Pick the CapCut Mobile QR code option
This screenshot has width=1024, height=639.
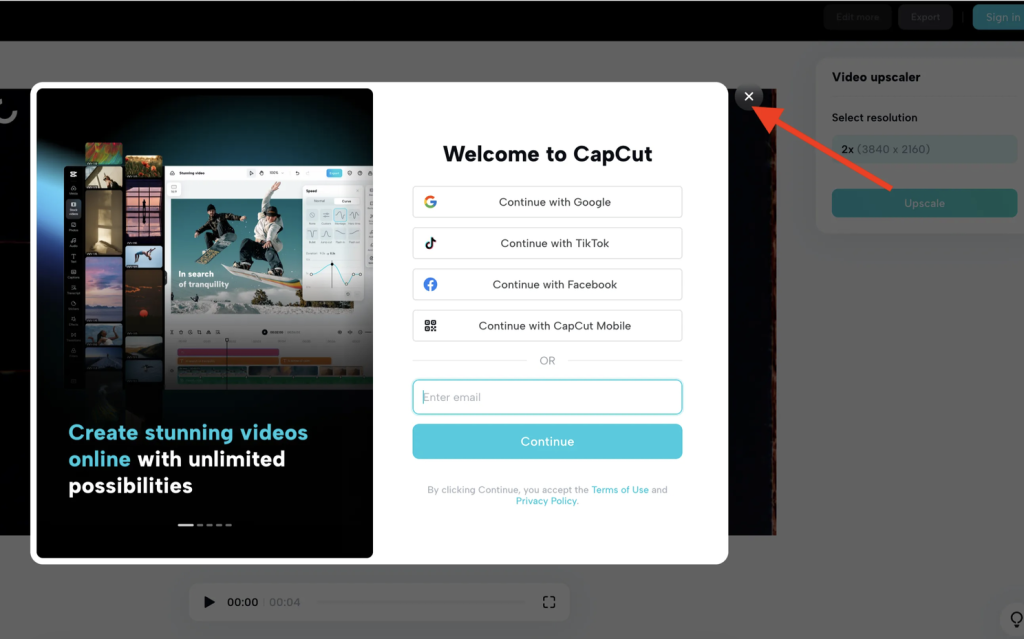pyautogui.click(x=547, y=326)
